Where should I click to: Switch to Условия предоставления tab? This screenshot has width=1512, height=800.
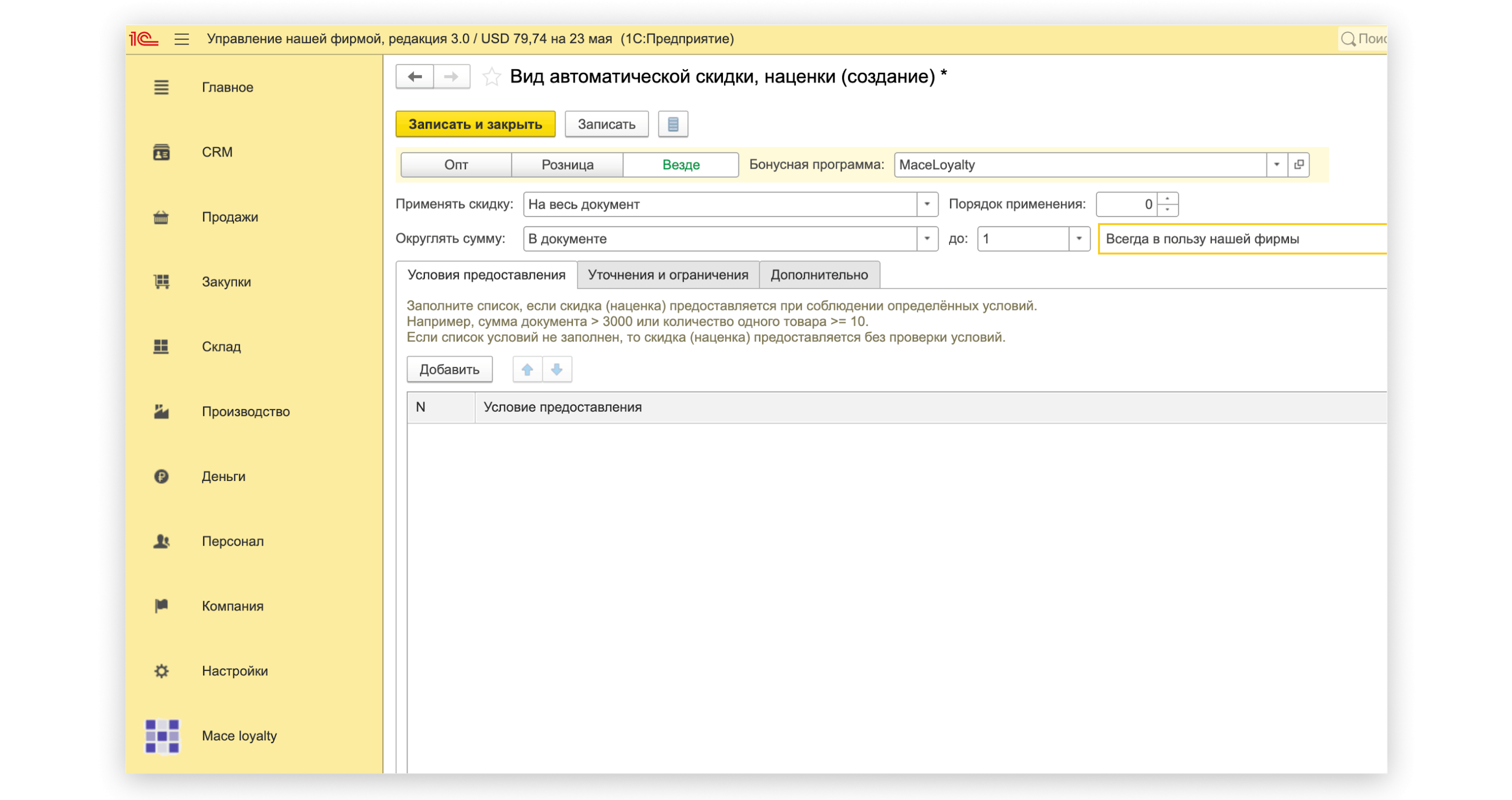486,275
